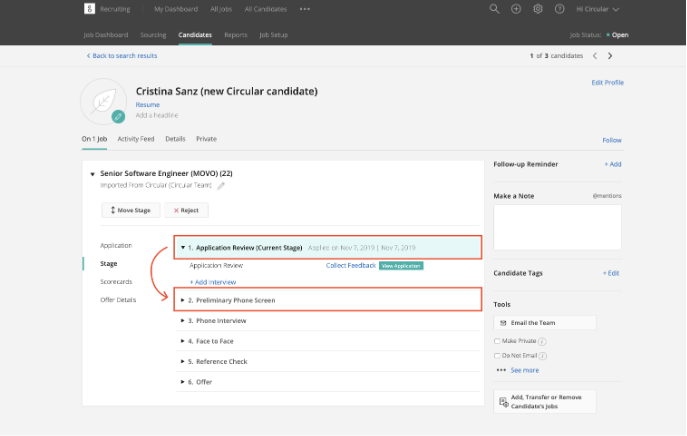
Task: Click Add a headline text
Action: click(157, 115)
